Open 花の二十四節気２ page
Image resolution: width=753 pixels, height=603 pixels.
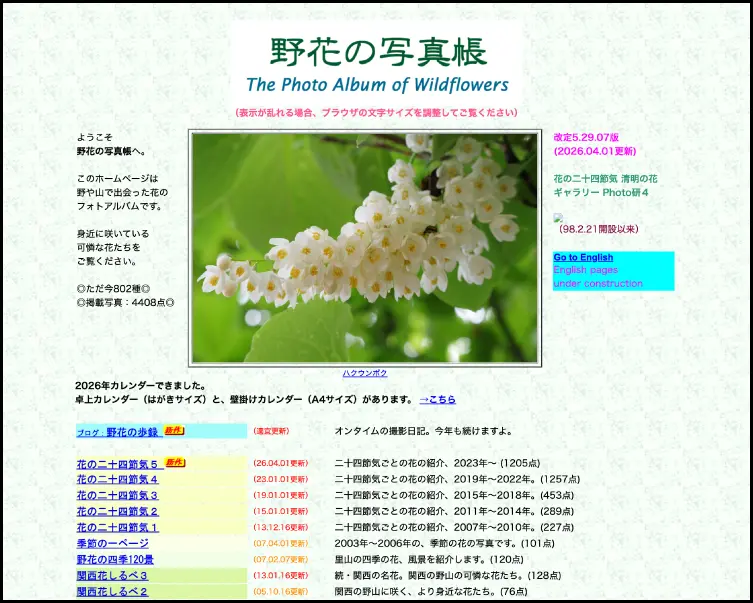tap(118, 512)
